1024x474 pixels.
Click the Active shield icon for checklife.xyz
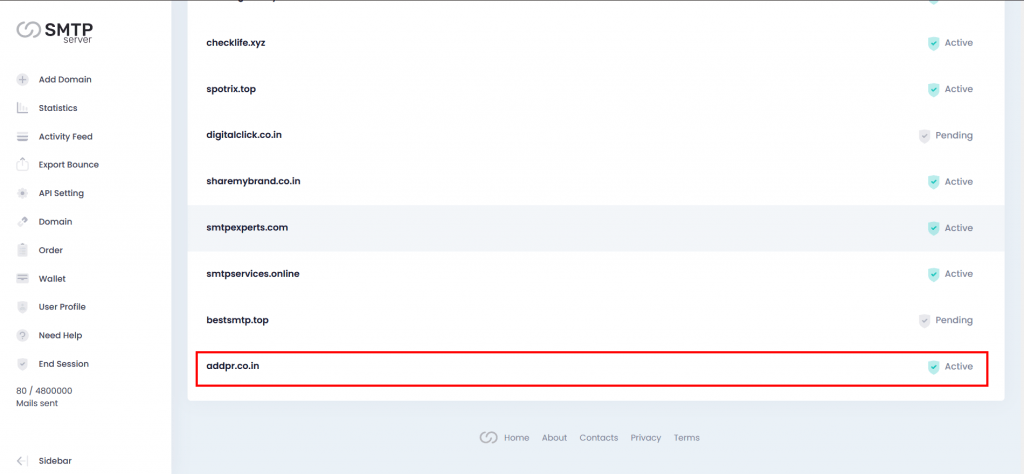click(934, 43)
